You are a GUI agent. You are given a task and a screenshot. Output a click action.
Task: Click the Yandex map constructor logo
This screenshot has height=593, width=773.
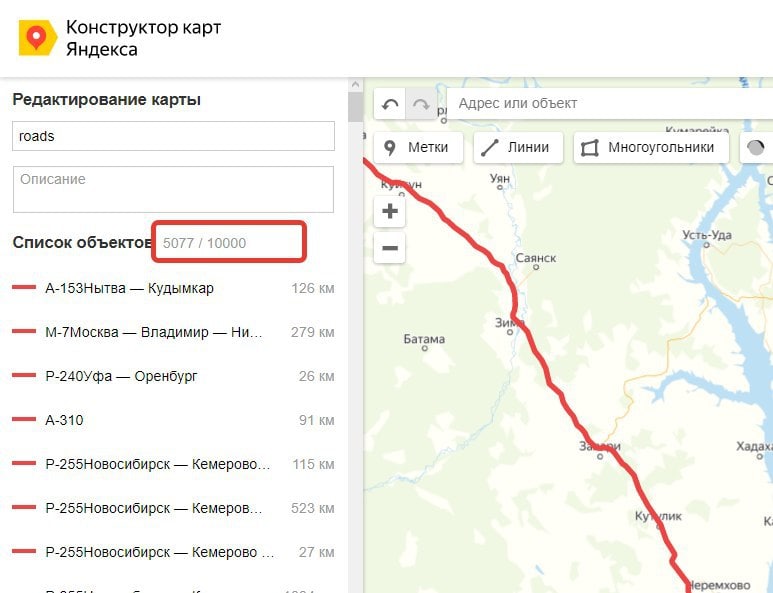point(37,38)
